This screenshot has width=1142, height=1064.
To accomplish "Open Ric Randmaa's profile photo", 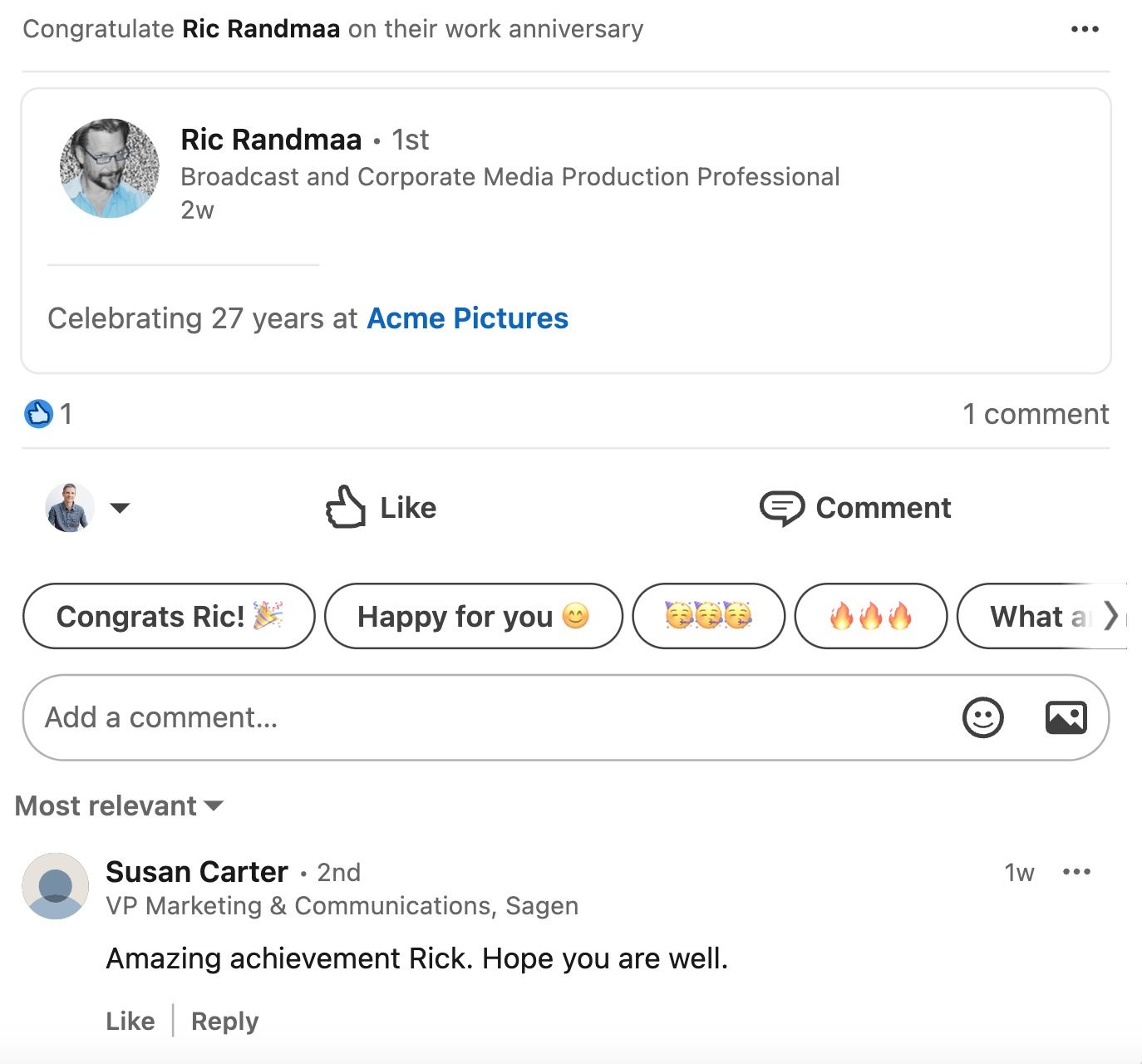I will click(x=110, y=169).
